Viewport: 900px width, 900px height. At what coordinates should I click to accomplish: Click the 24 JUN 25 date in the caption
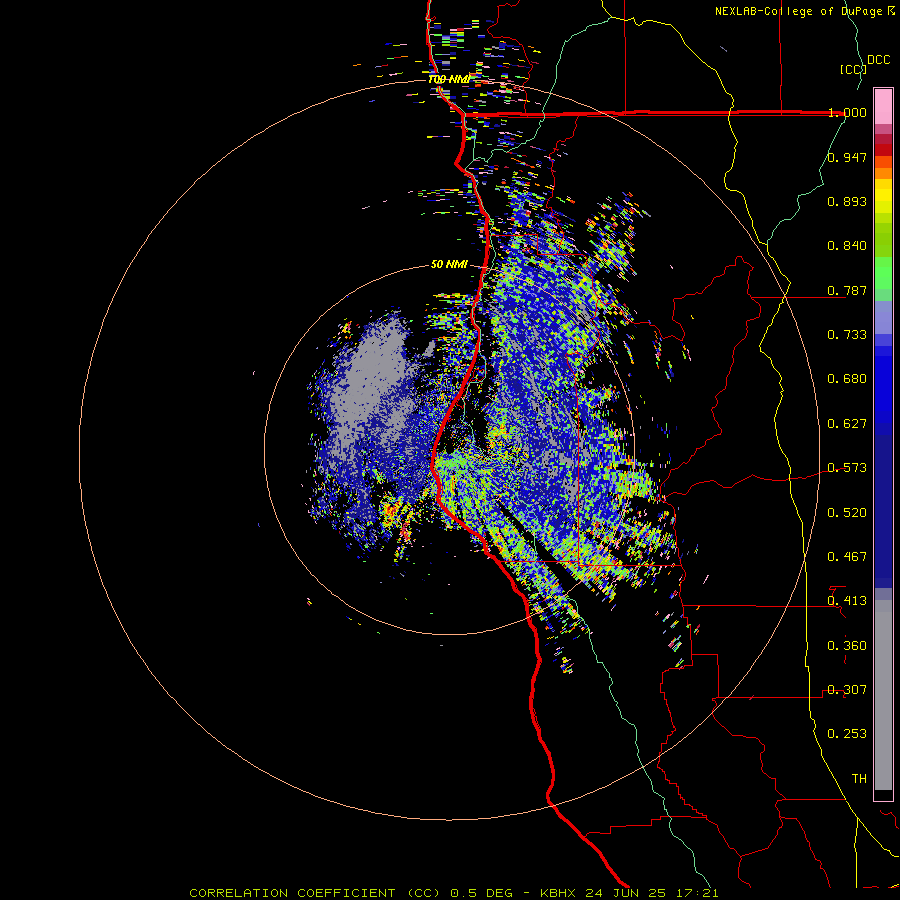coord(626,893)
